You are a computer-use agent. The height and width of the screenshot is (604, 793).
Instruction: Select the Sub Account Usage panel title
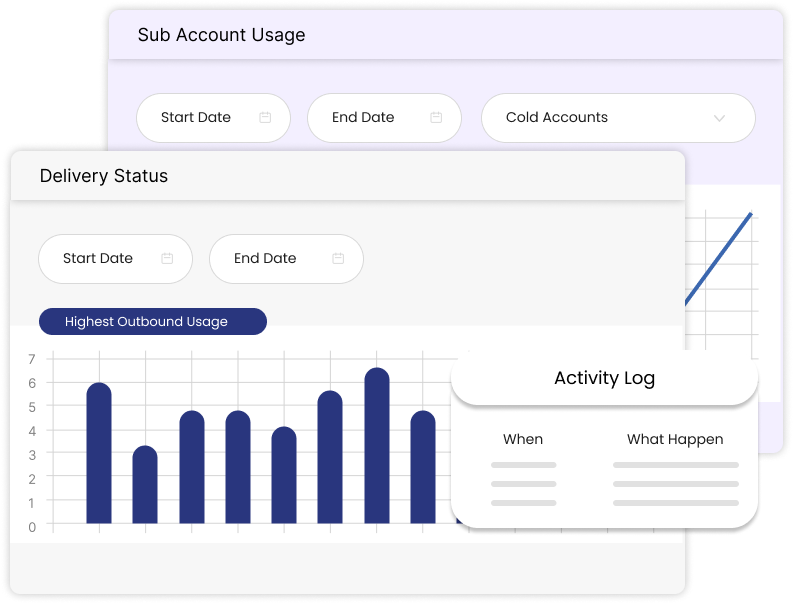[x=221, y=35]
